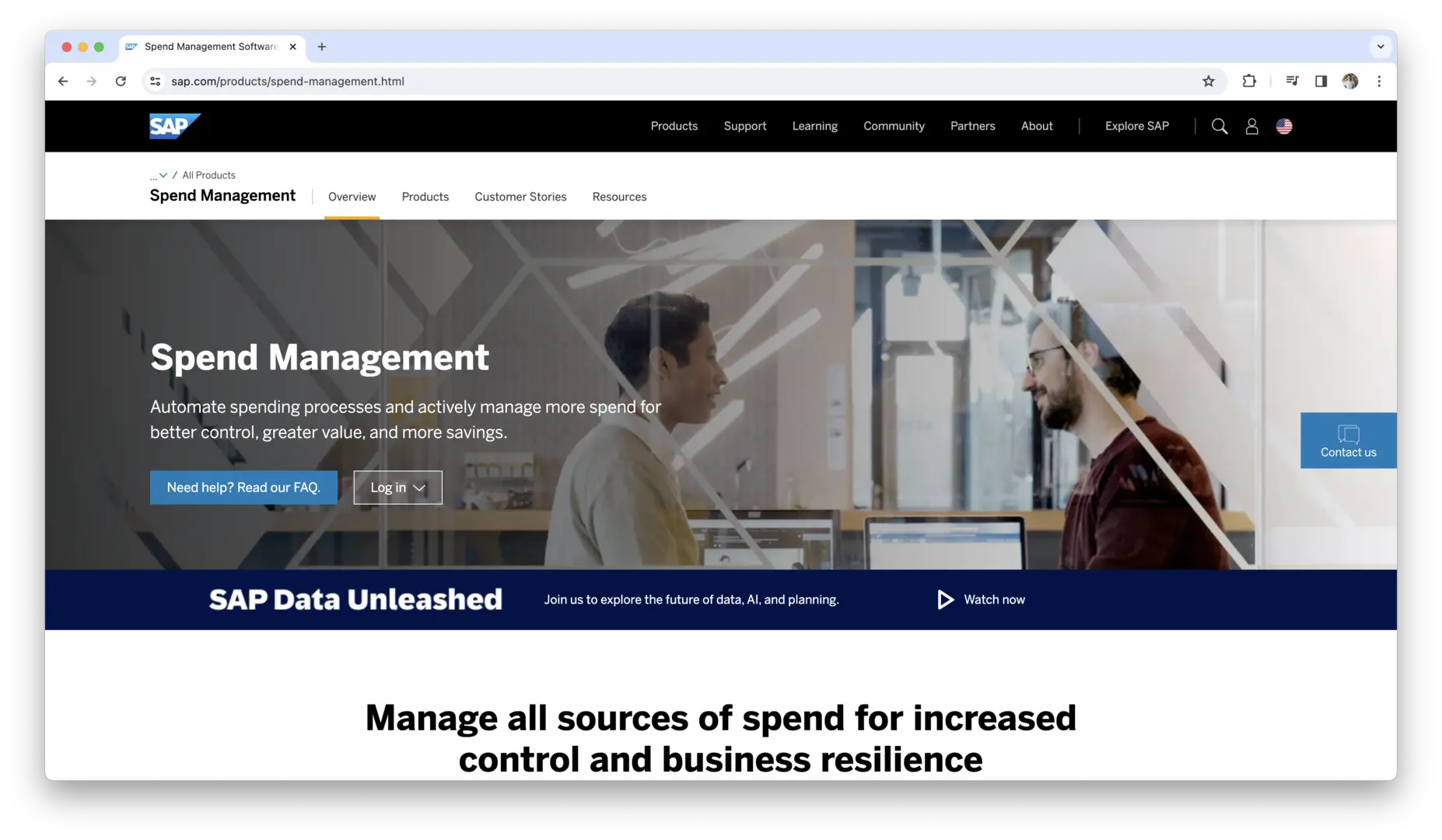
Task: Go forward with the browser forward arrow
Action: click(92, 81)
